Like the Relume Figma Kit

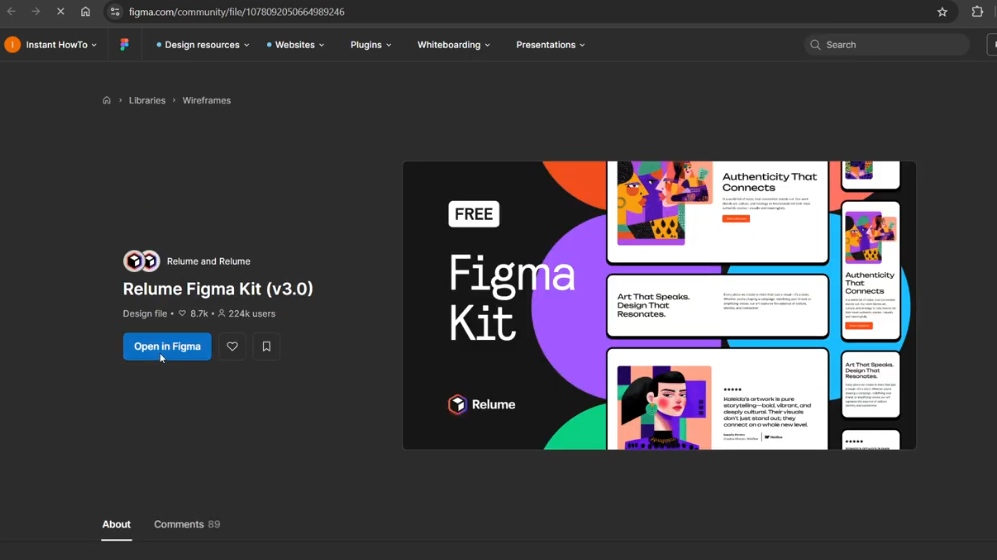pyautogui.click(x=232, y=346)
